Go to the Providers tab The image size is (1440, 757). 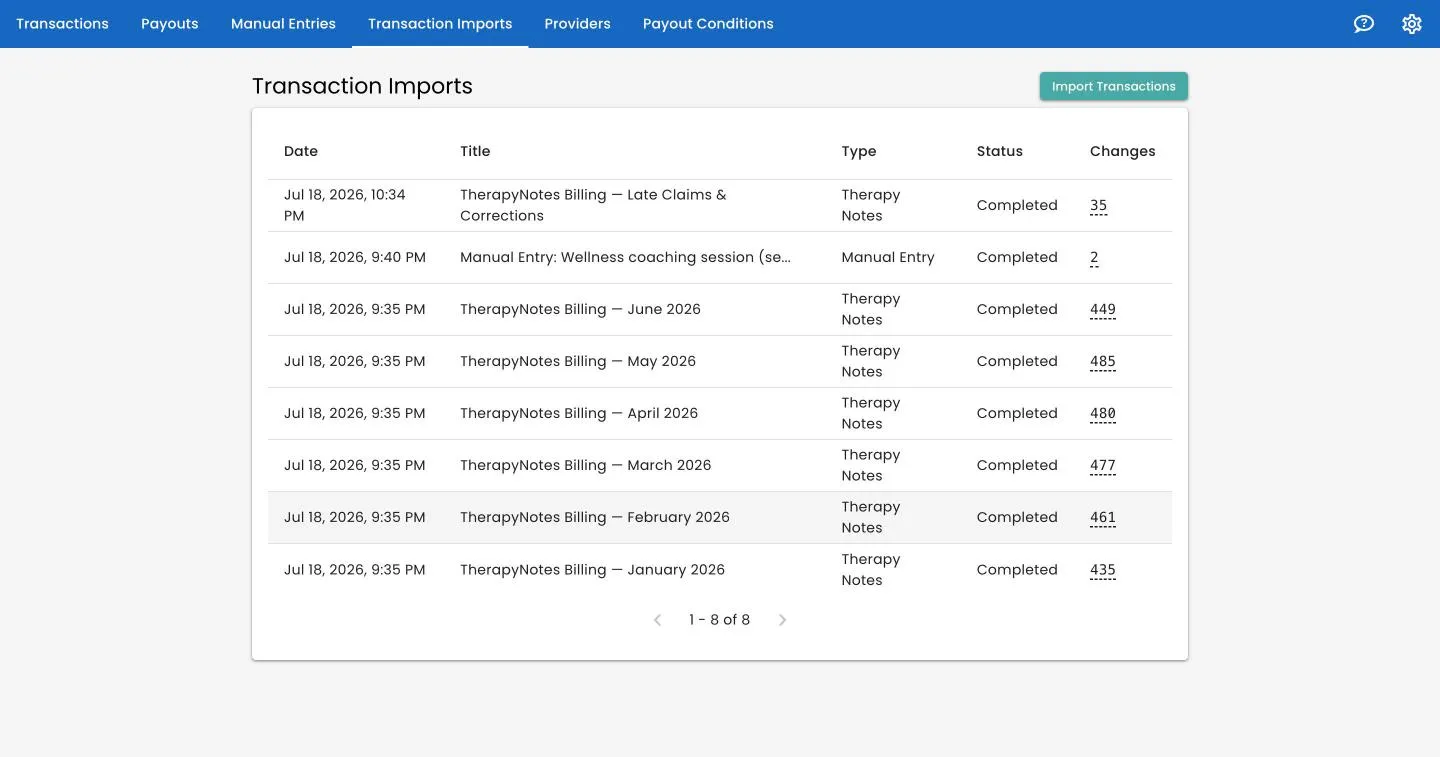point(577,24)
